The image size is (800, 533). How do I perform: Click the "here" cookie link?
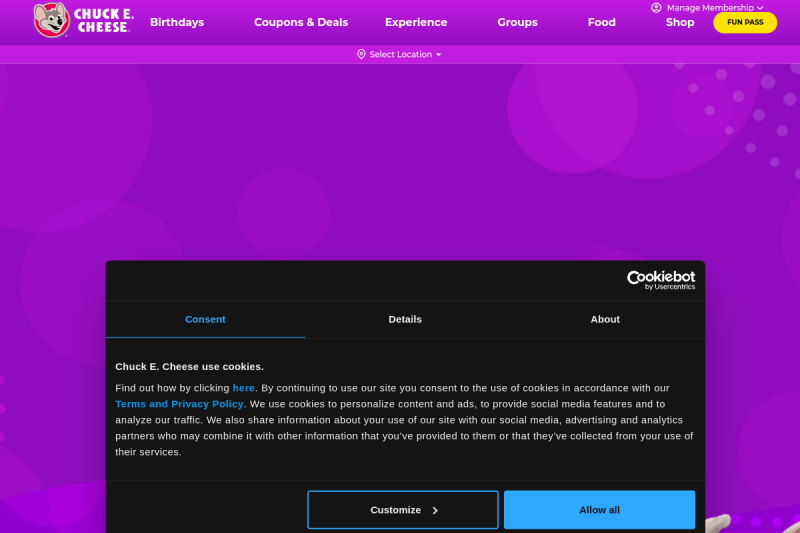pyautogui.click(x=243, y=388)
